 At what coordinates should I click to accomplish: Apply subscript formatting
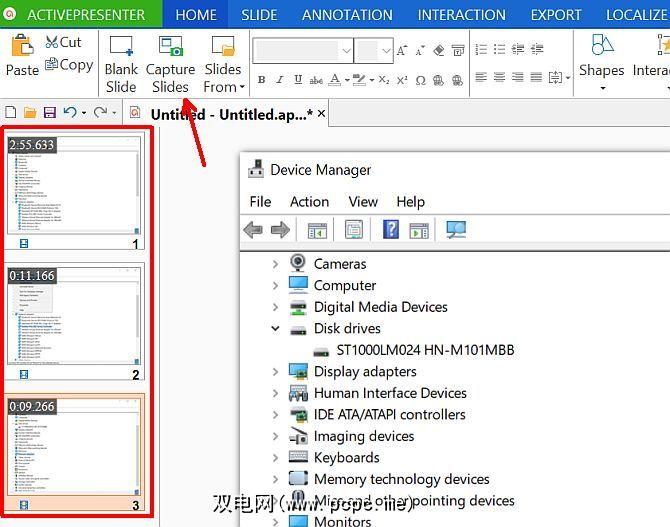384,80
